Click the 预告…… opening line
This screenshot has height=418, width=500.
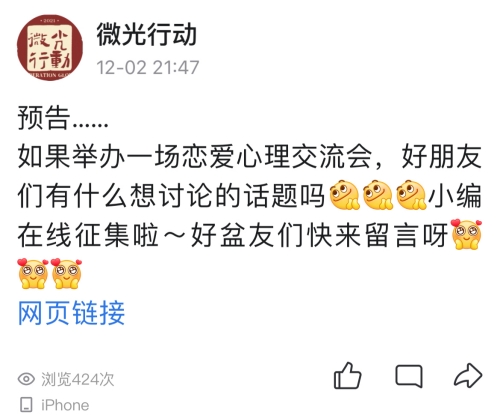63,118
